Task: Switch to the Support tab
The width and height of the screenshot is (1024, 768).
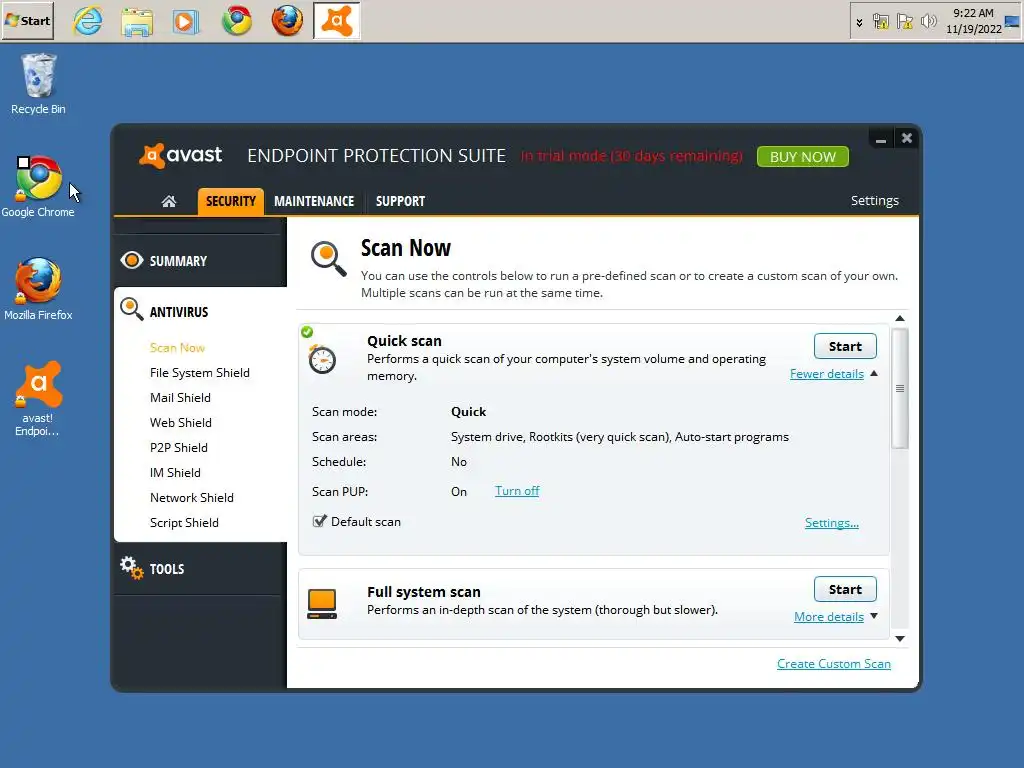Action: 400,201
